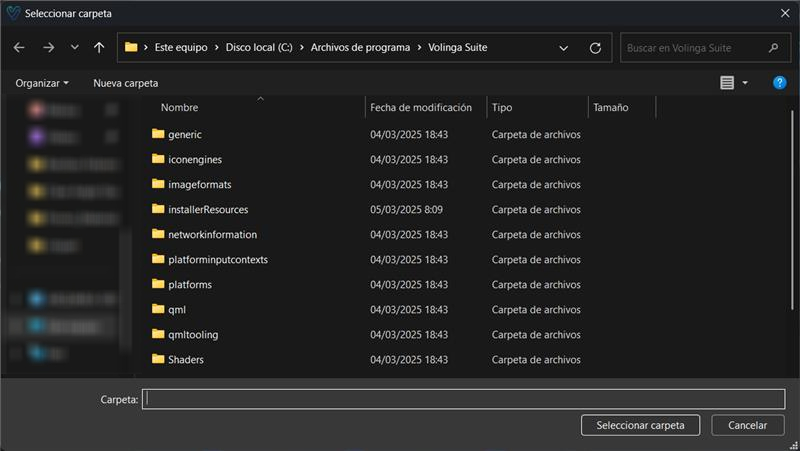The image size is (800, 451).
Task: Click the Cancelar button
Action: [747, 425]
